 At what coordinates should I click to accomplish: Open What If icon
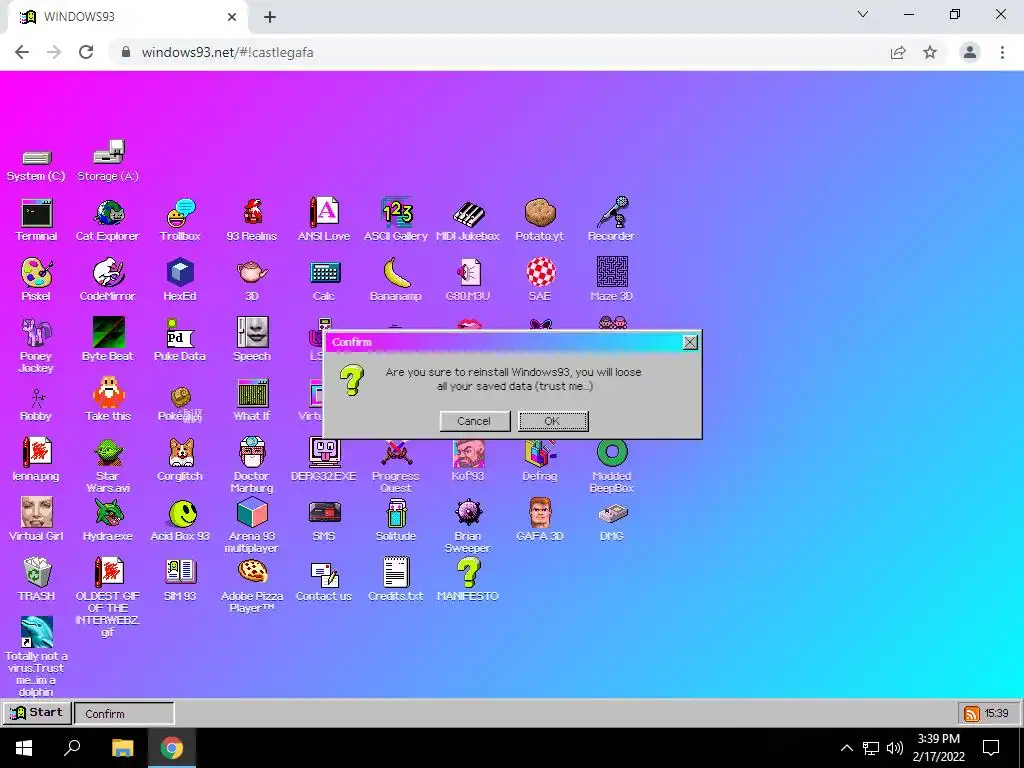point(252,392)
